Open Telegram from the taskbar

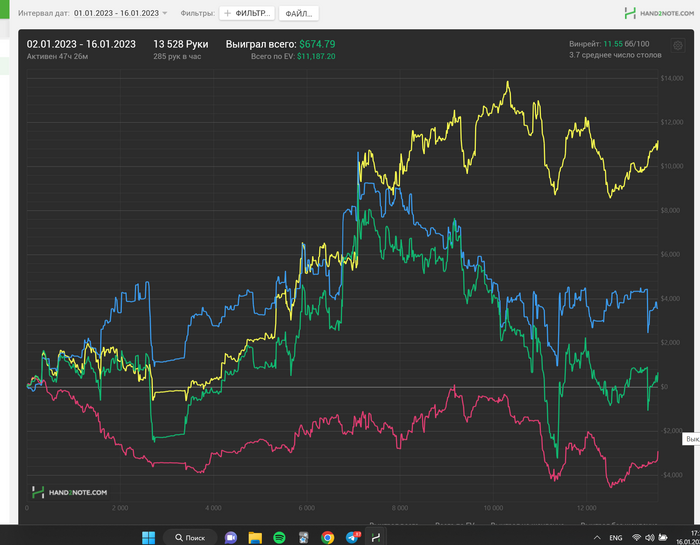click(352, 537)
